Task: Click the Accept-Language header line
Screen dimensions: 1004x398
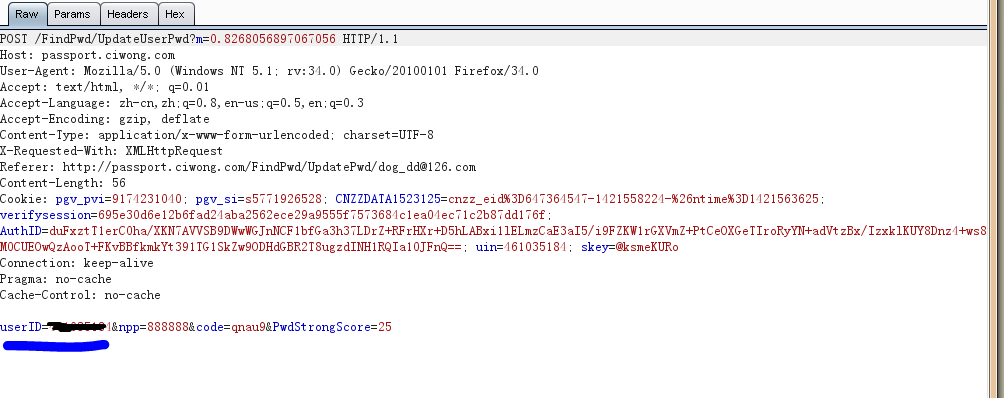Action: click(182, 103)
